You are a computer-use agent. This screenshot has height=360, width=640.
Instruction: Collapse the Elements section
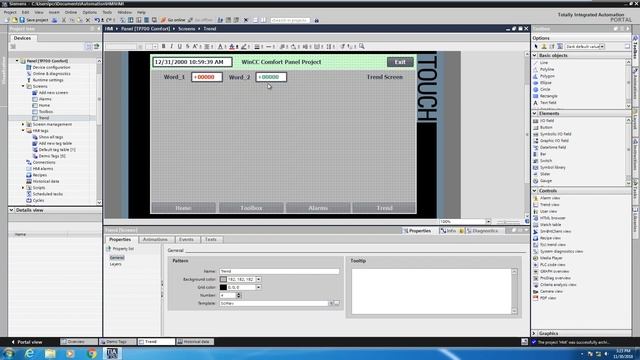[535, 113]
